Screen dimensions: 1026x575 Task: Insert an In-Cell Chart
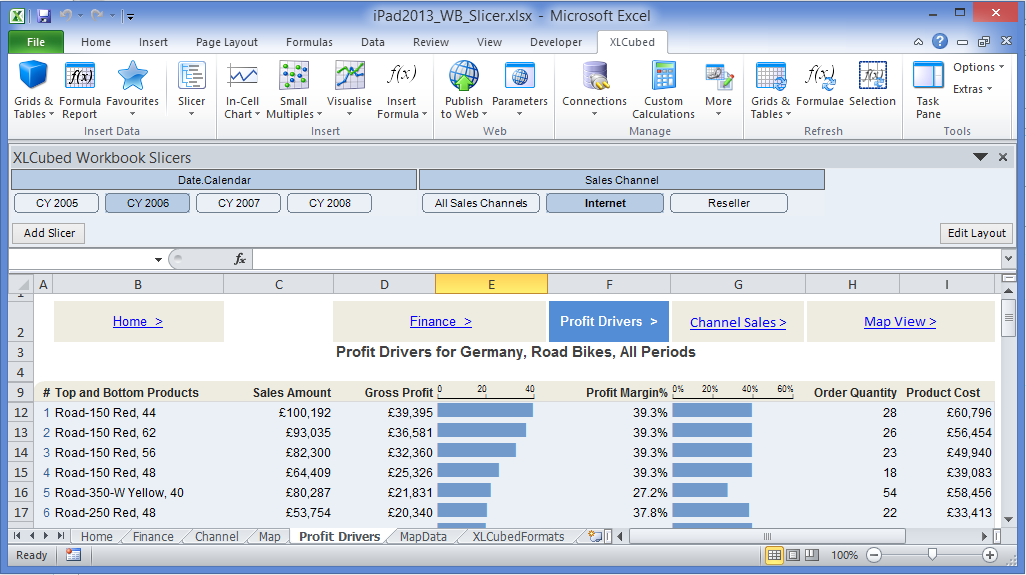242,90
